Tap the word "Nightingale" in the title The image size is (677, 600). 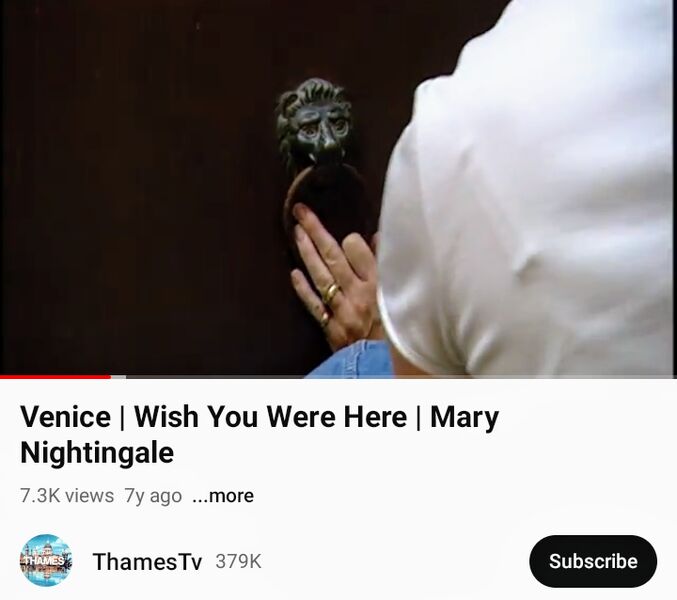pyautogui.click(x=97, y=453)
